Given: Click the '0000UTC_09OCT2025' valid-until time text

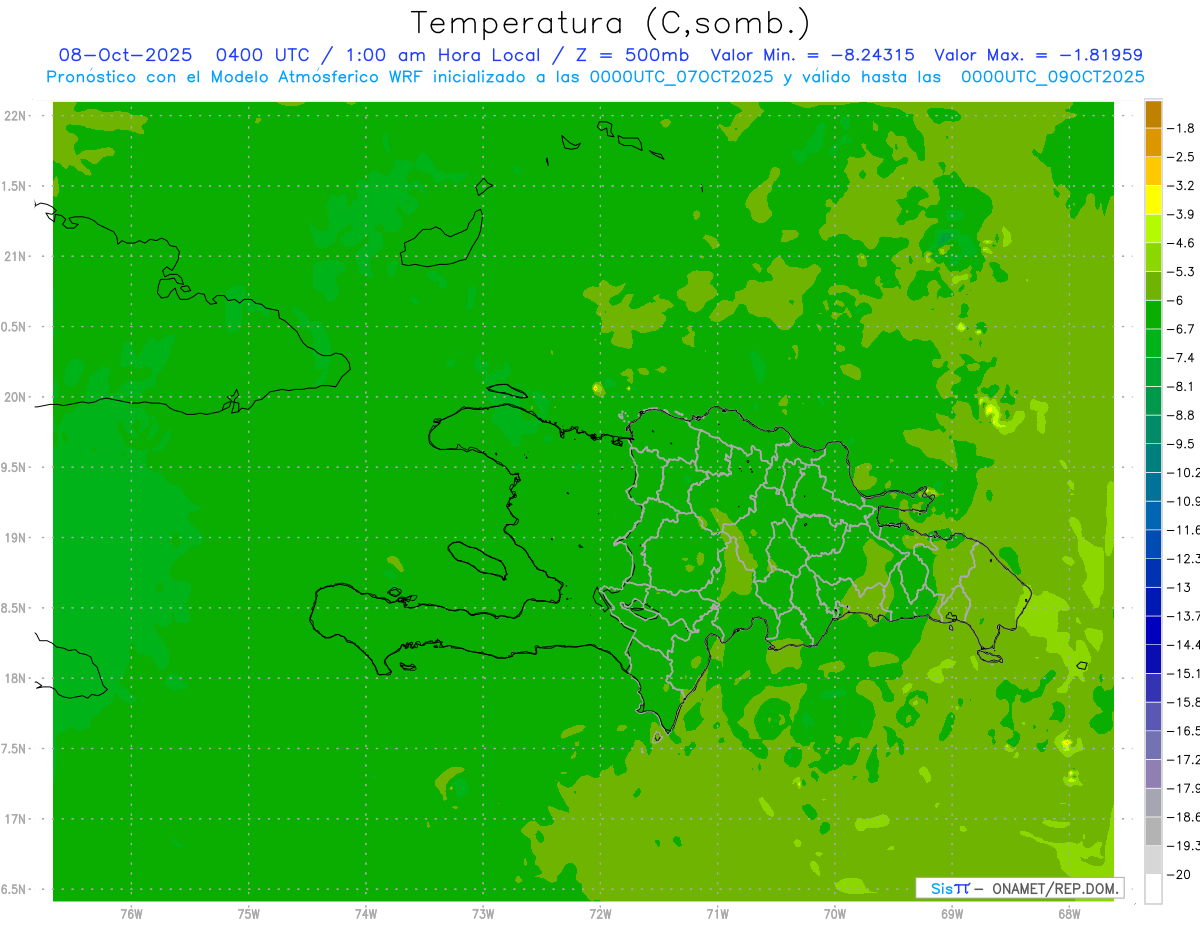Looking at the screenshot, I should [1052, 77].
